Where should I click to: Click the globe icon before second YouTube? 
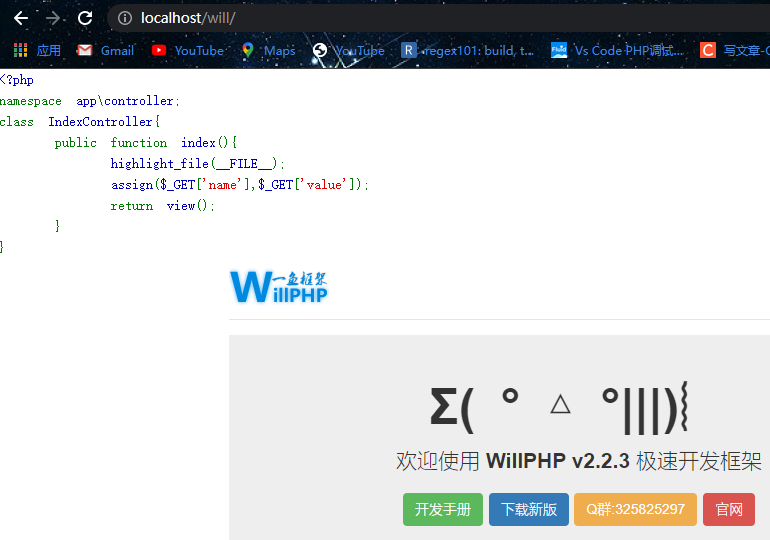click(320, 50)
